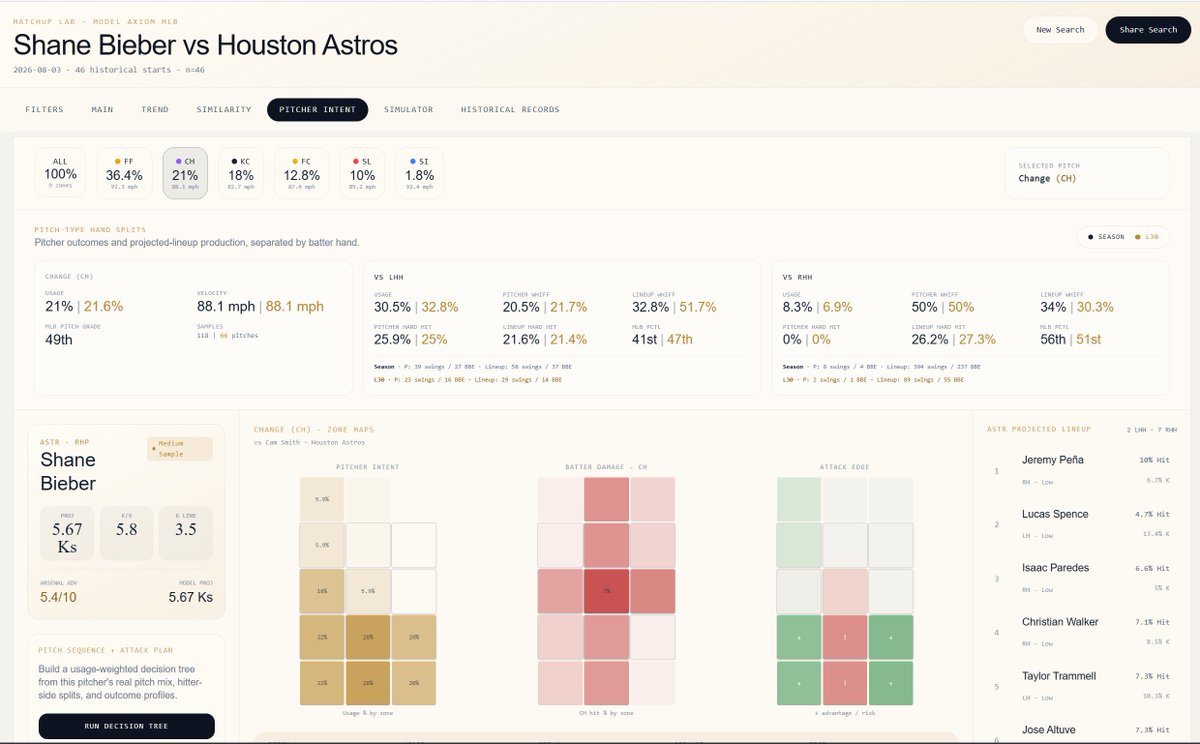Image resolution: width=1200 pixels, height=744 pixels.
Task: Select the FC 12.8% pitch chip
Action: click(x=301, y=173)
